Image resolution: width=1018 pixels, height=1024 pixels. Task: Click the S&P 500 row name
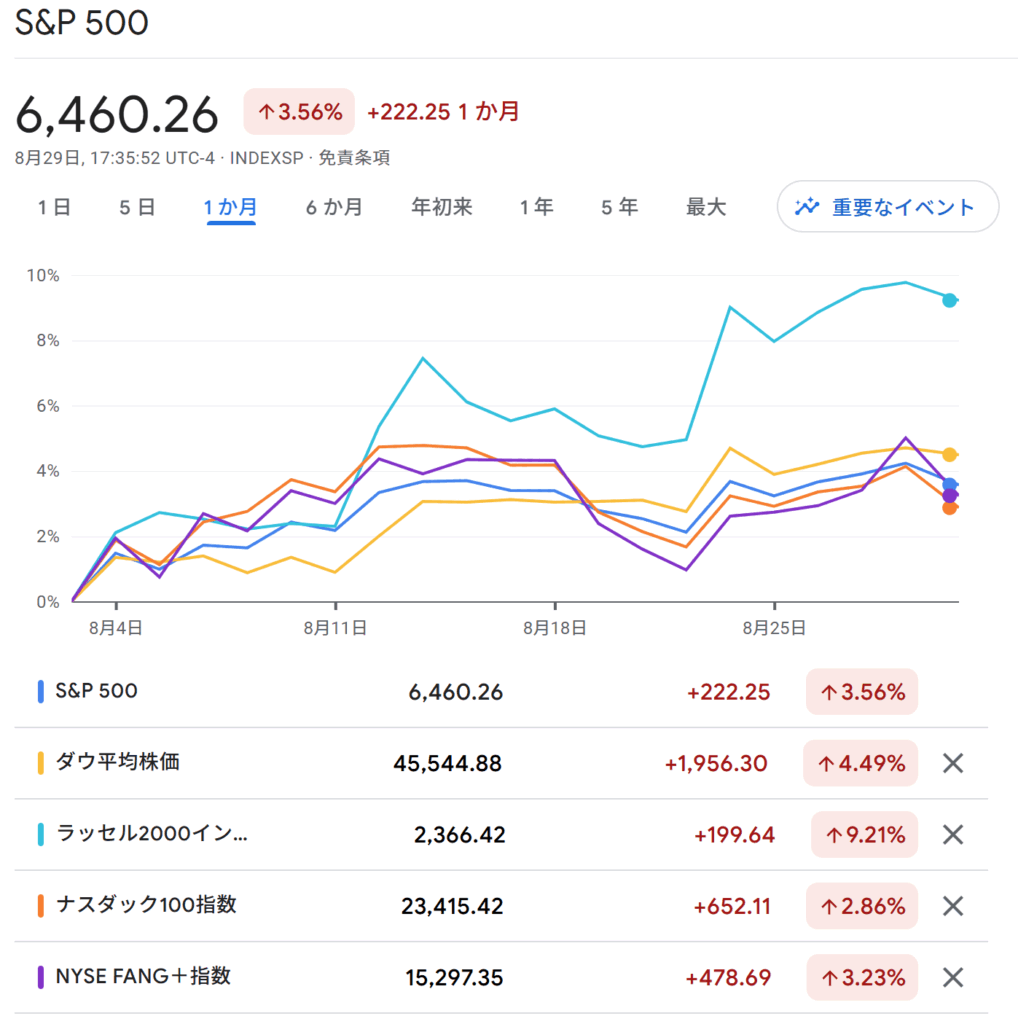click(x=97, y=691)
